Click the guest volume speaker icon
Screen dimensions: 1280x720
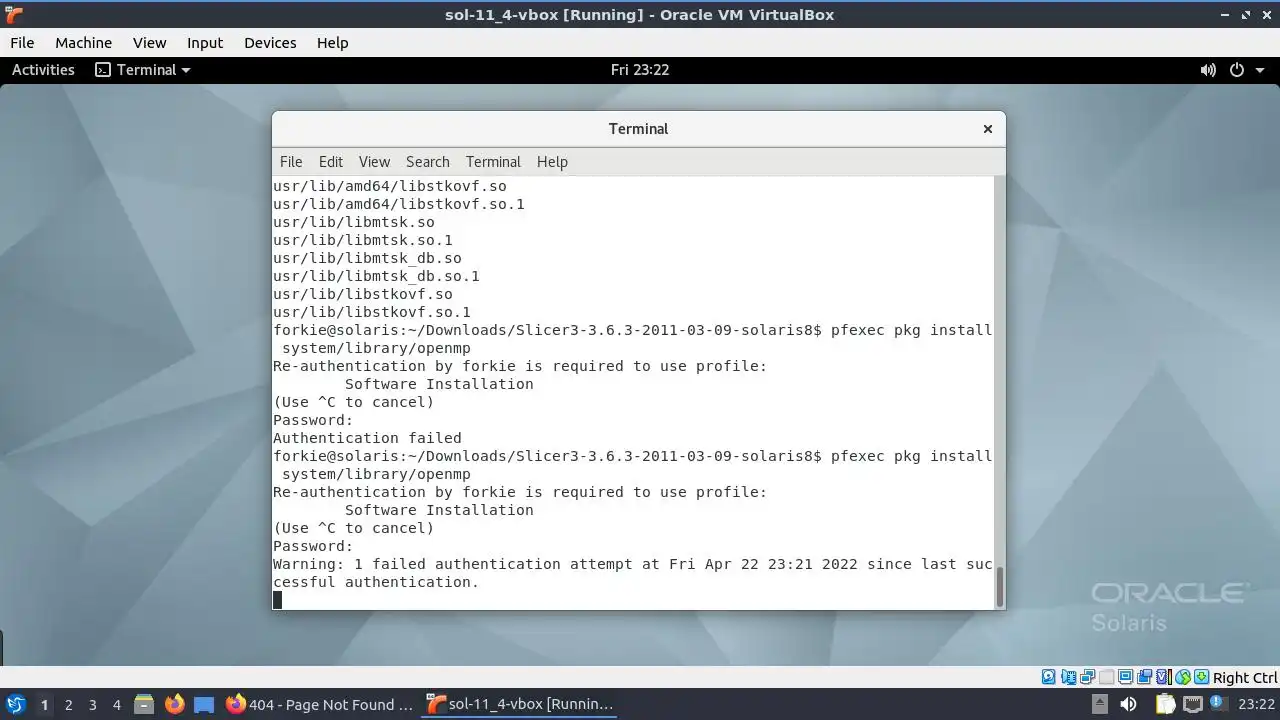point(1208,70)
